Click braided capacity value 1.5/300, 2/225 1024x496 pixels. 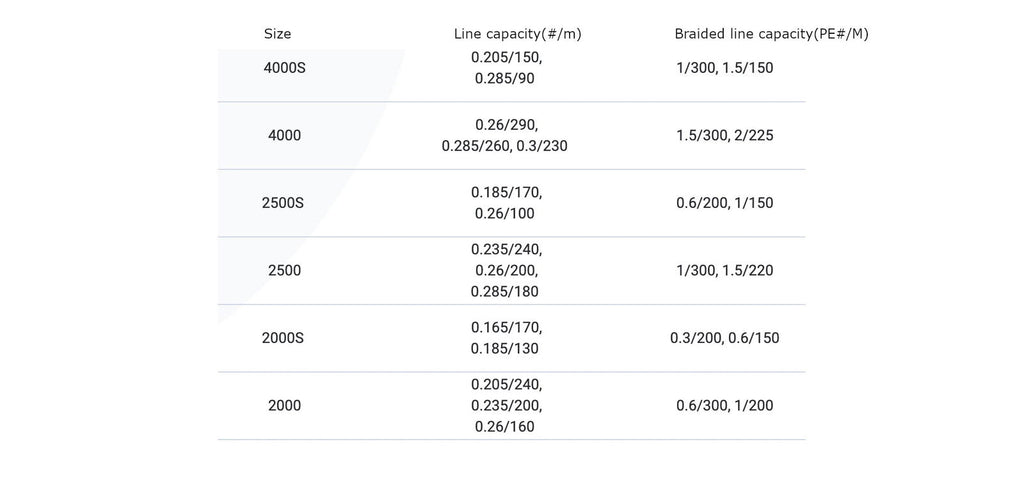pyautogui.click(x=725, y=135)
